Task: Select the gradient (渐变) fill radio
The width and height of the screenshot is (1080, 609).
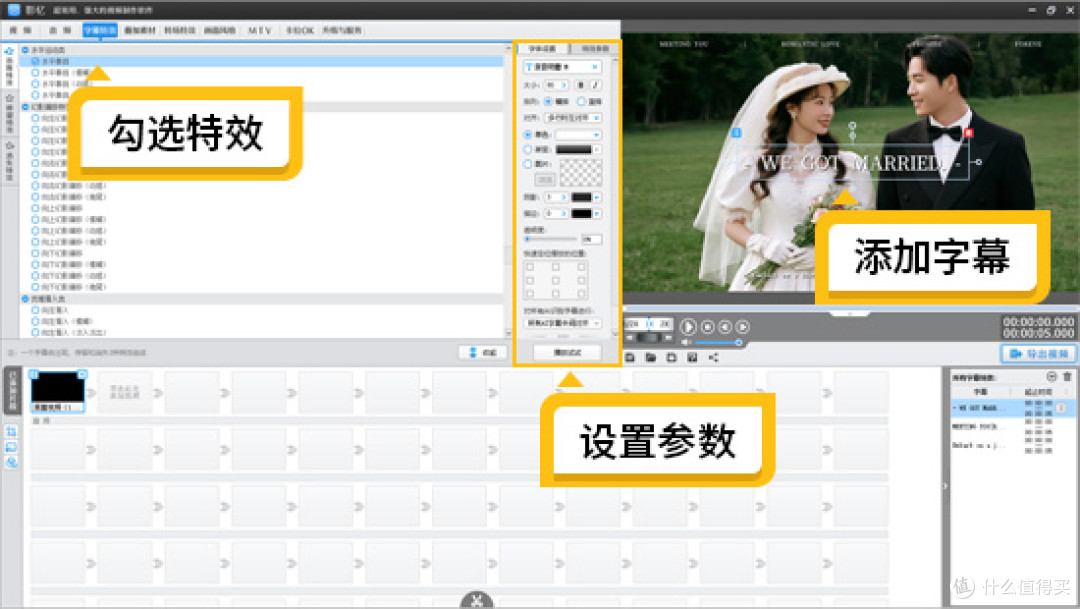Action: point(528,149)
